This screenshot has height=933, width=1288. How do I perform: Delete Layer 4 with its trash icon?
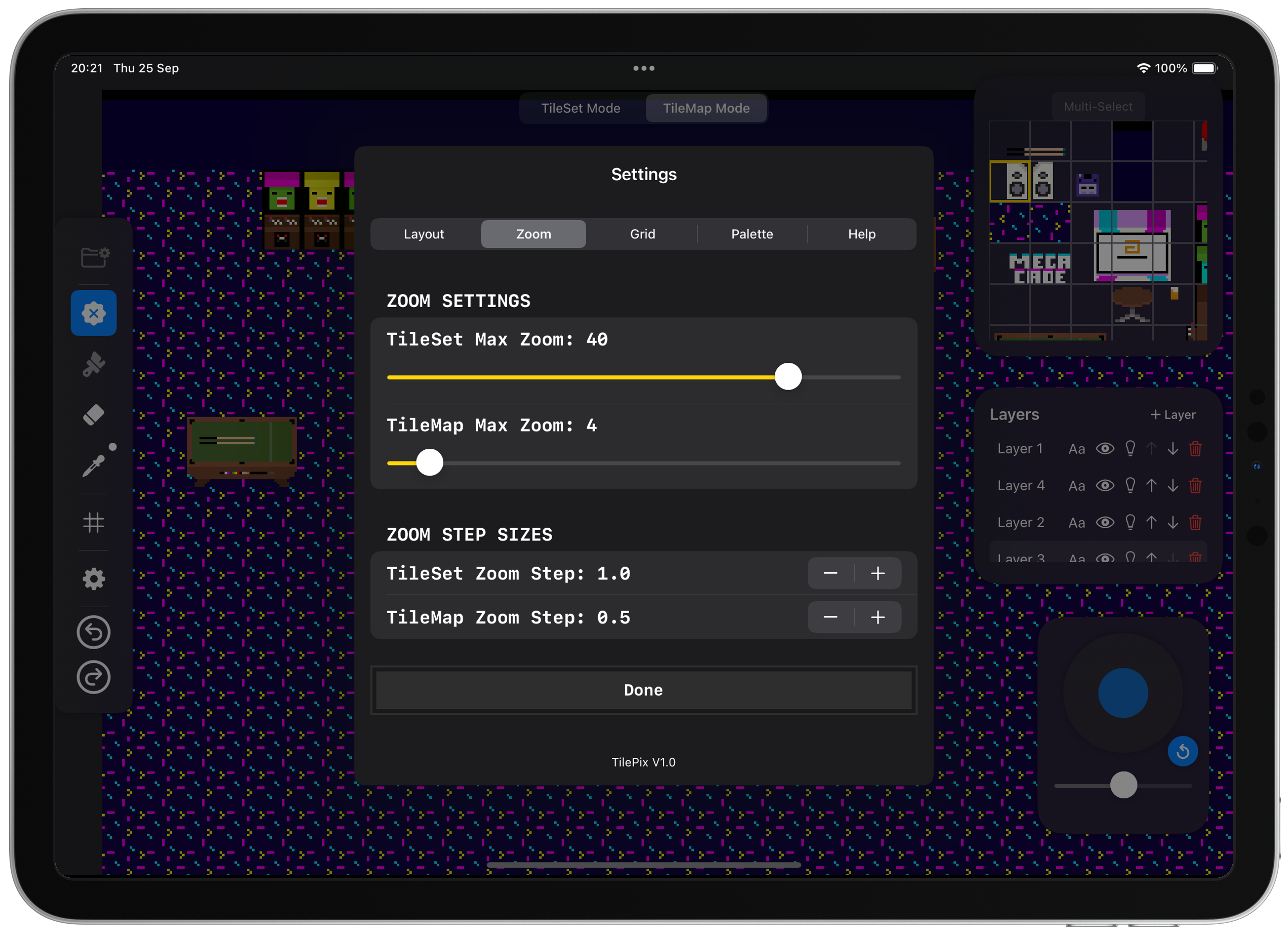[x=1195, y=486]
